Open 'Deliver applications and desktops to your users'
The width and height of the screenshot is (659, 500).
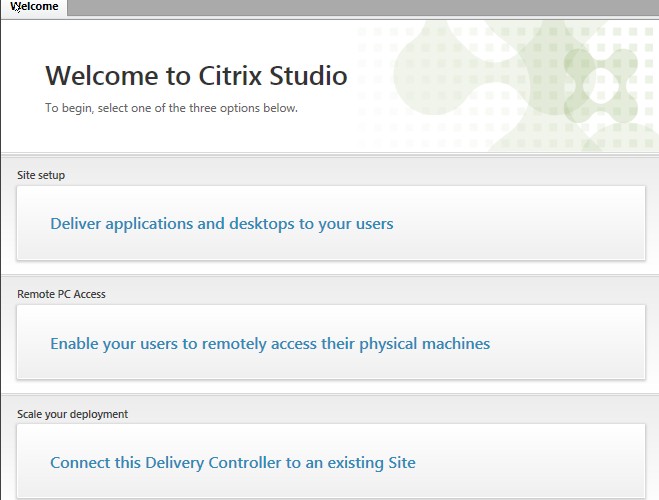coord(221,224)
